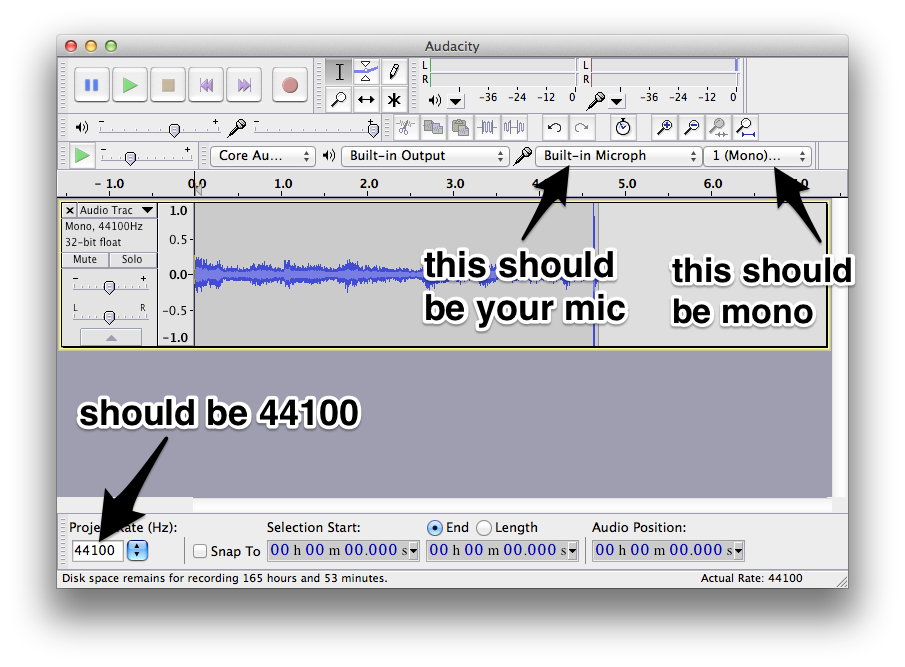Open the Core Audio host dropdown
The image size is (905, 667).
click(263, 156)
